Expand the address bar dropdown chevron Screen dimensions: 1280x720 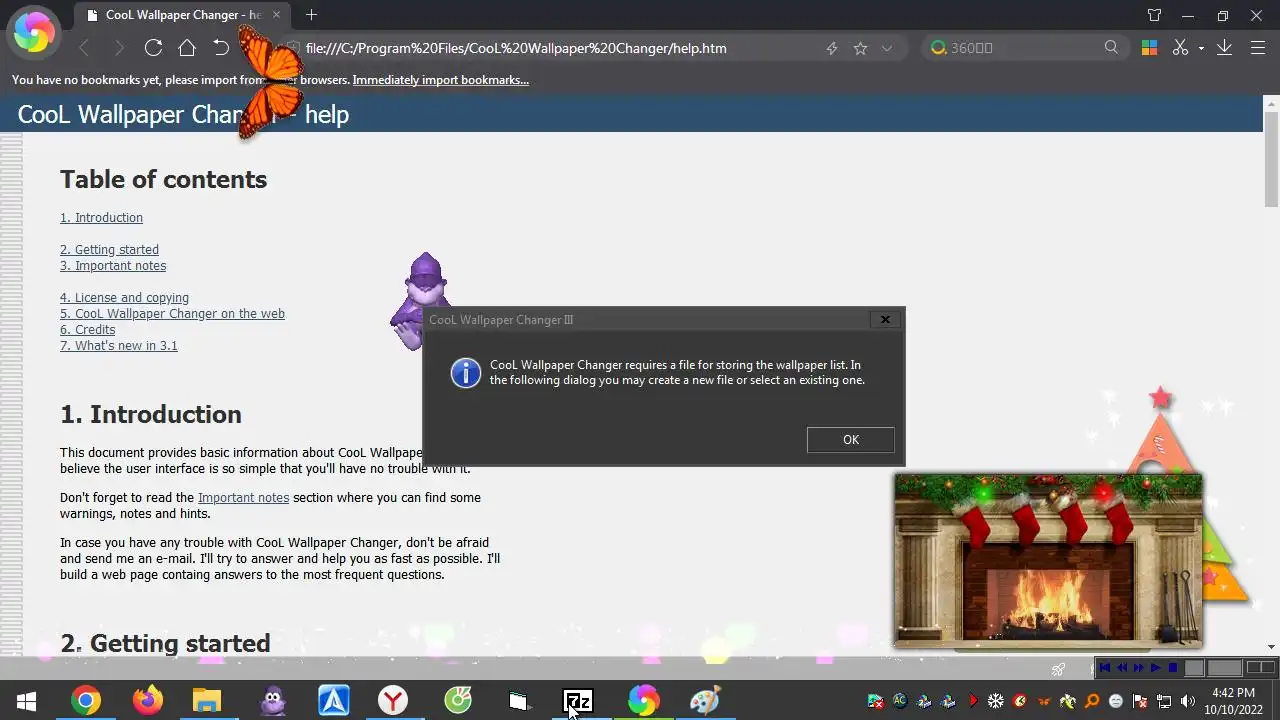point(886,48)
